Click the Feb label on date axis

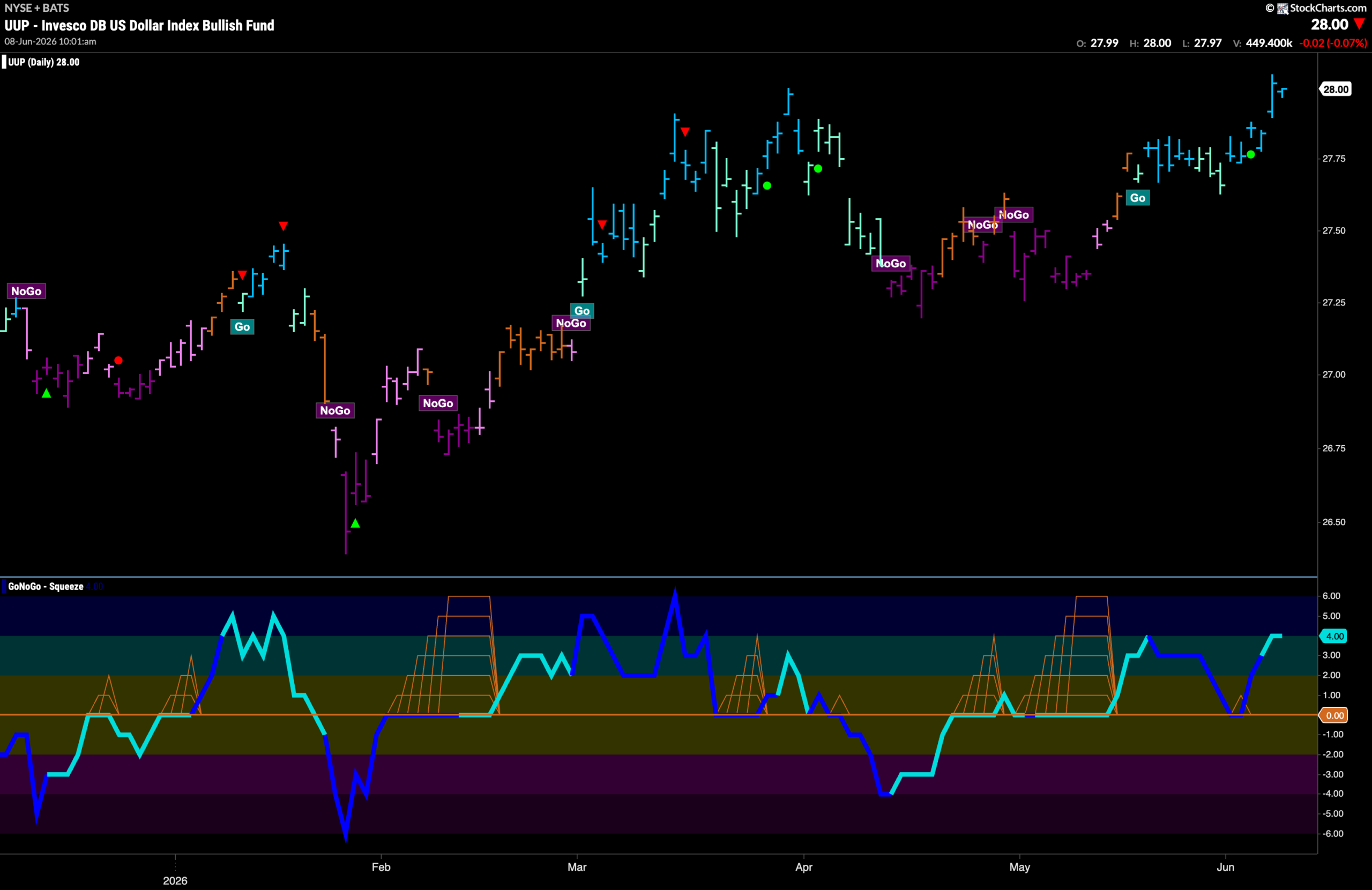[x=381, y=867]
